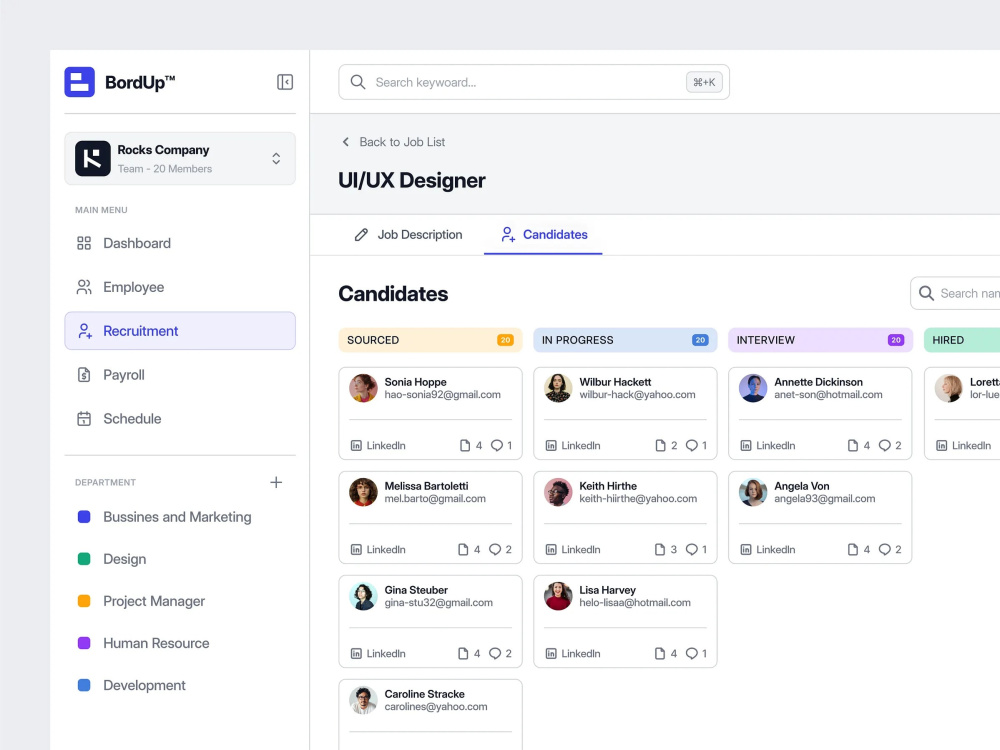
Task: Open documents icon on Keith Hirthe card
Action: click(x=660, y=549)
